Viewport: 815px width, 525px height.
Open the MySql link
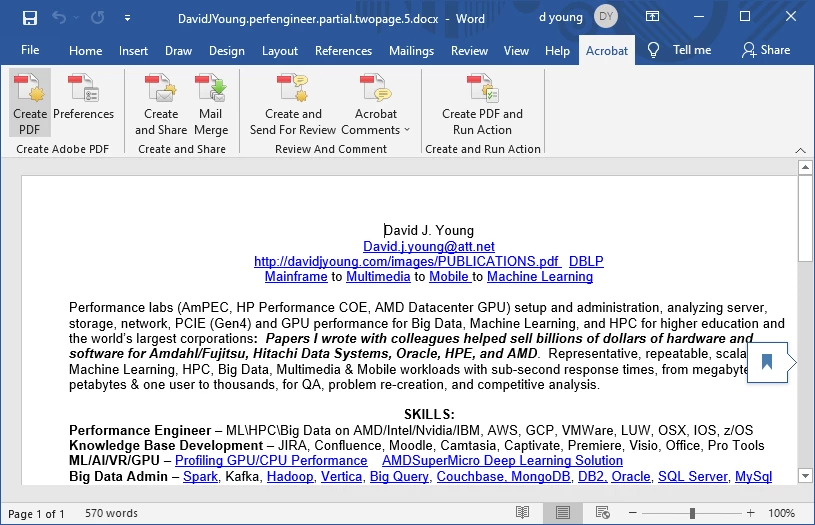pos(753,476)
